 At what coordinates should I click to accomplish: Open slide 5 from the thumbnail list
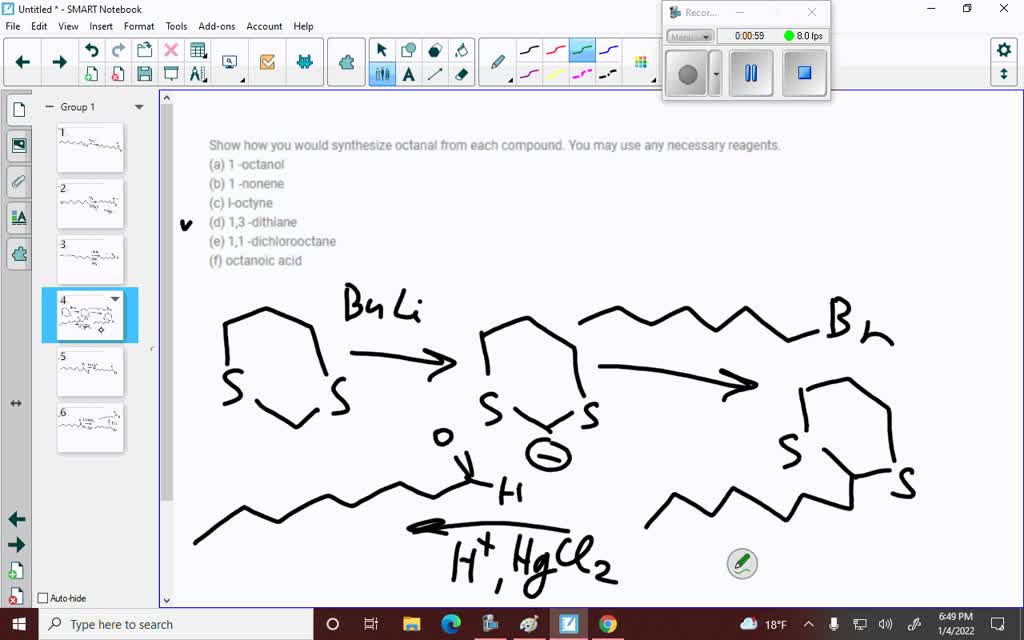click(x=90, y=370)
